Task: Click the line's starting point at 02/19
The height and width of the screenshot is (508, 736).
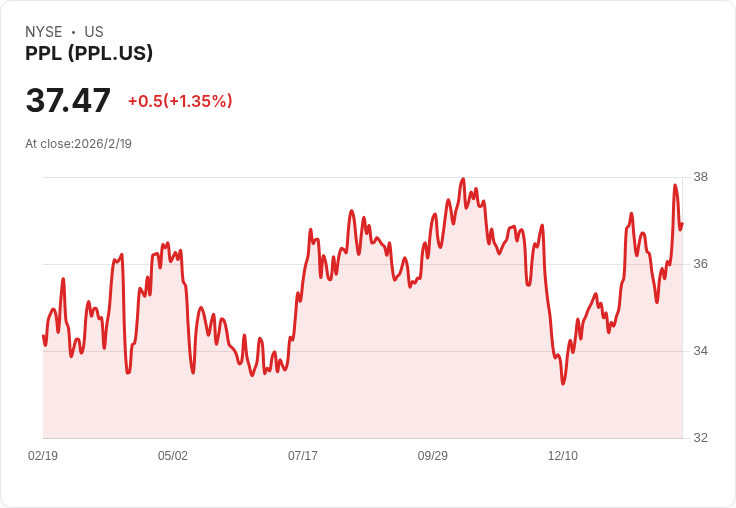Action: 44,336
